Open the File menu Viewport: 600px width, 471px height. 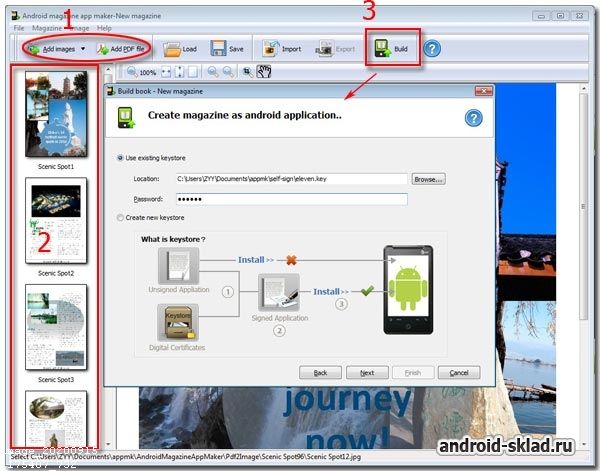pos(18,28)
